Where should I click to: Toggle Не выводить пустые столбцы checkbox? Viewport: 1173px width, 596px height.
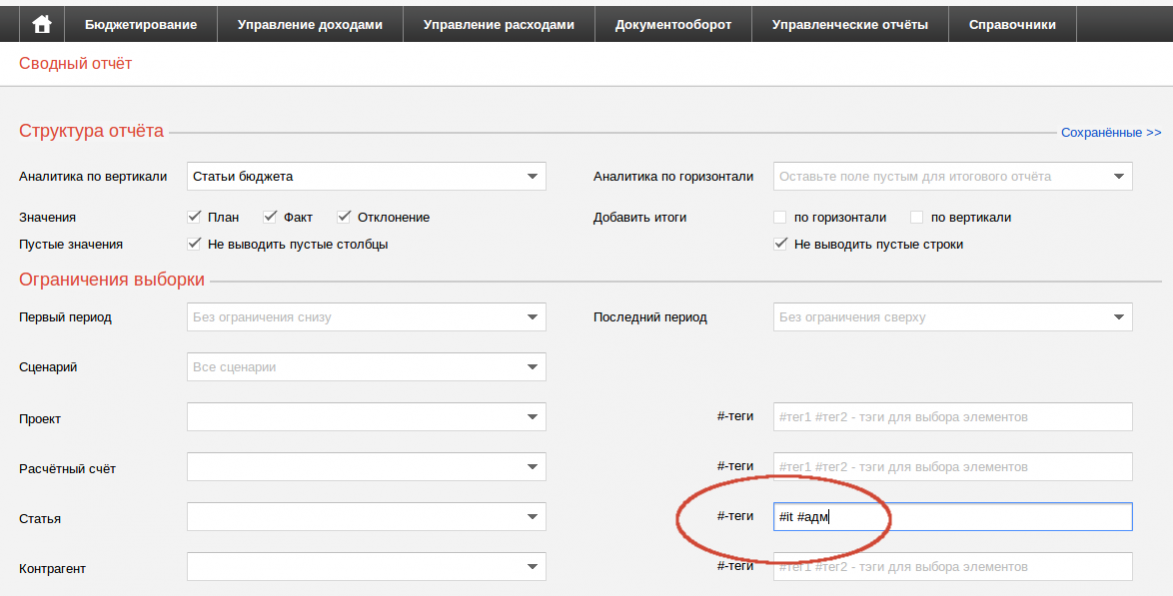coord(195,244)
